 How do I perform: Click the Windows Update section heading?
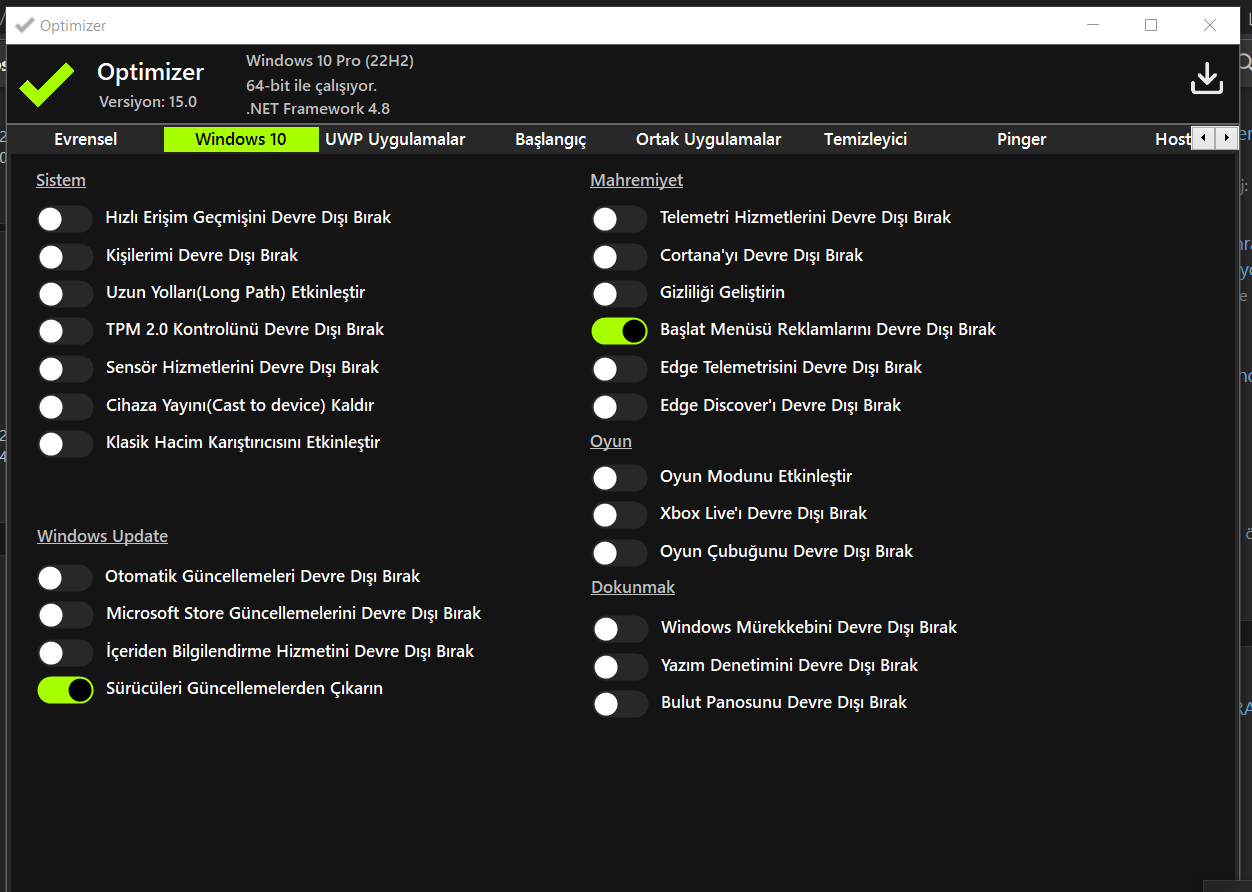point(102,536)
